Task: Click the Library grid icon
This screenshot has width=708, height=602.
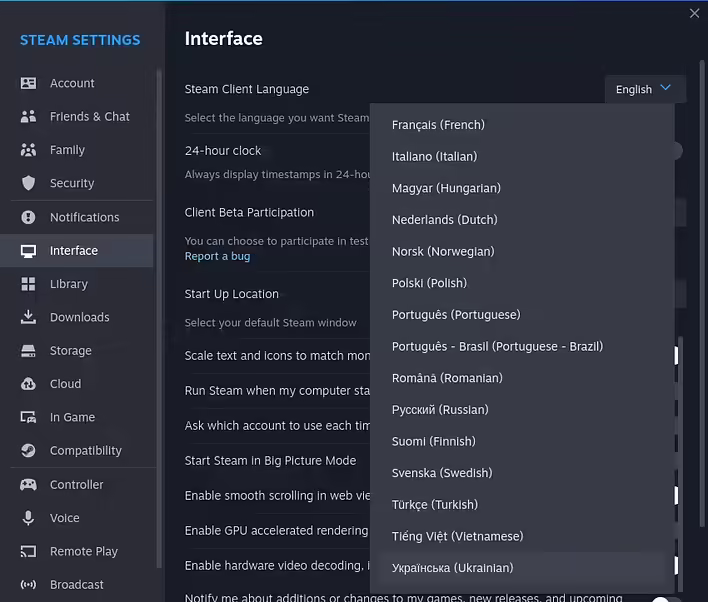Action: [x=28, y=284]
